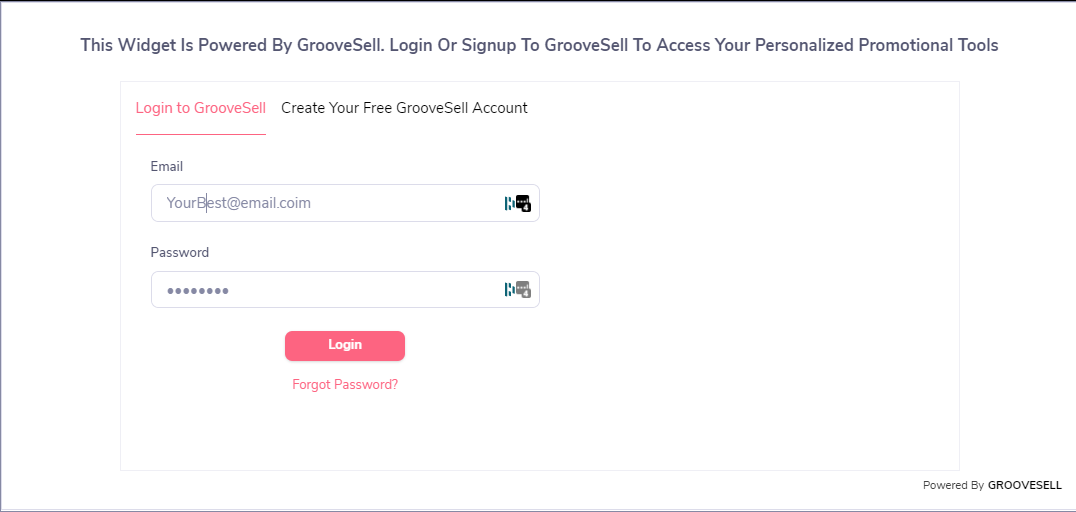Click the Dashlane icon in the Email field
Viewport: 1076px width, 512px height.
click(x=509, y=203)
